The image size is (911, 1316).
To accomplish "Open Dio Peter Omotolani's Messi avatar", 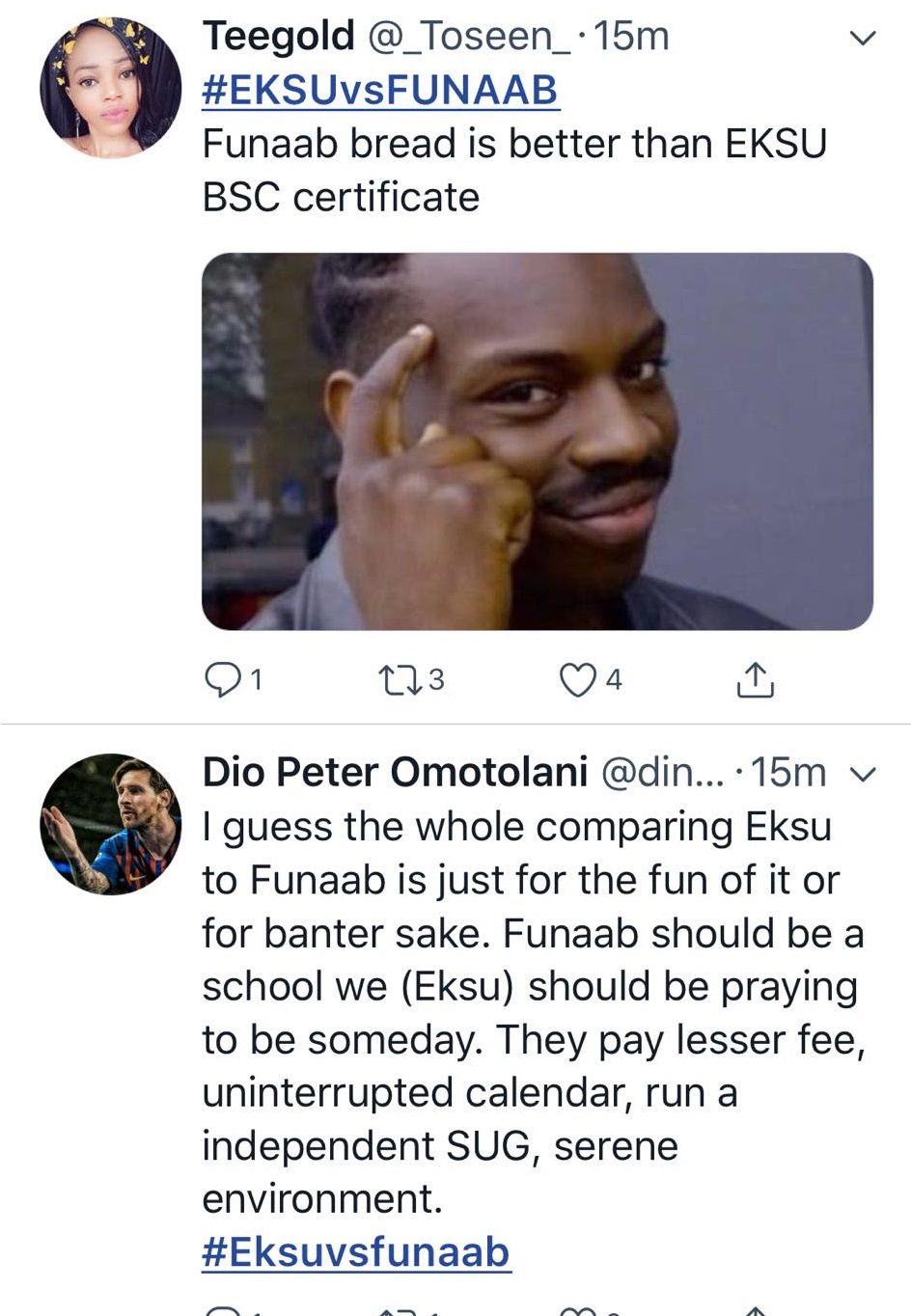I will [x=110, y=824].
